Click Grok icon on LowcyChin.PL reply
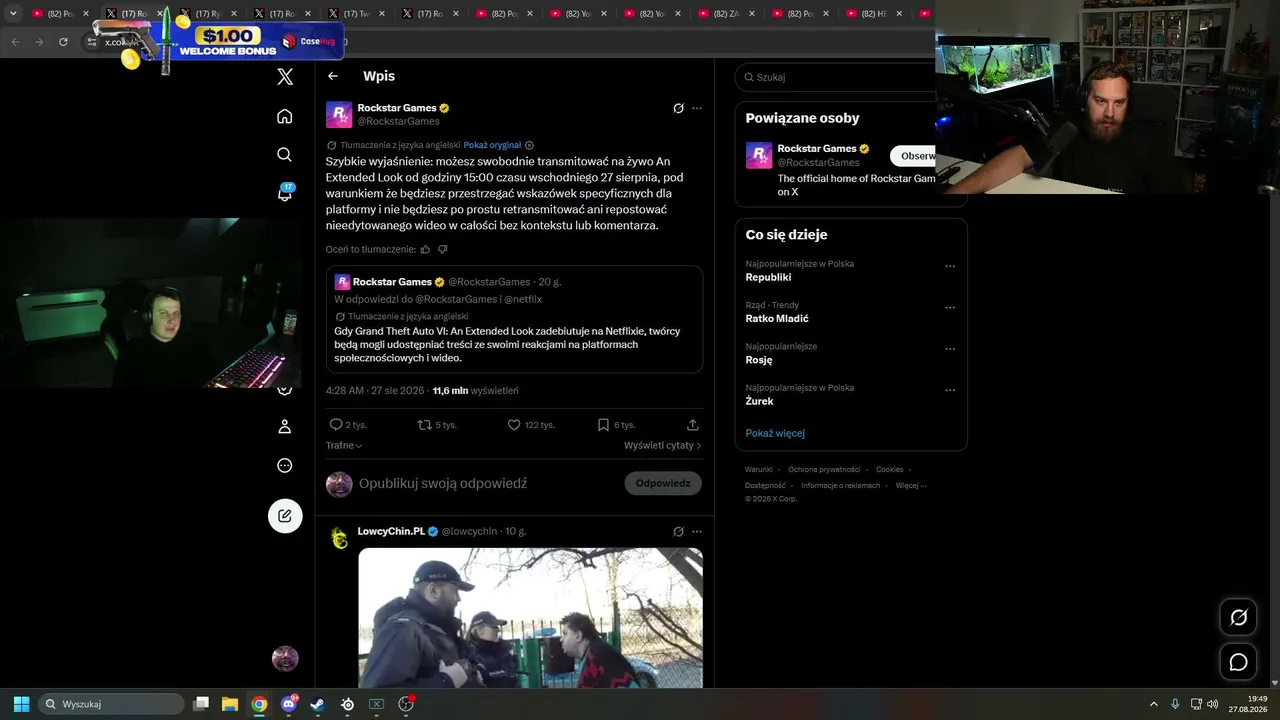The height and width of the screenshot is (720, 1280). [678, 531]
